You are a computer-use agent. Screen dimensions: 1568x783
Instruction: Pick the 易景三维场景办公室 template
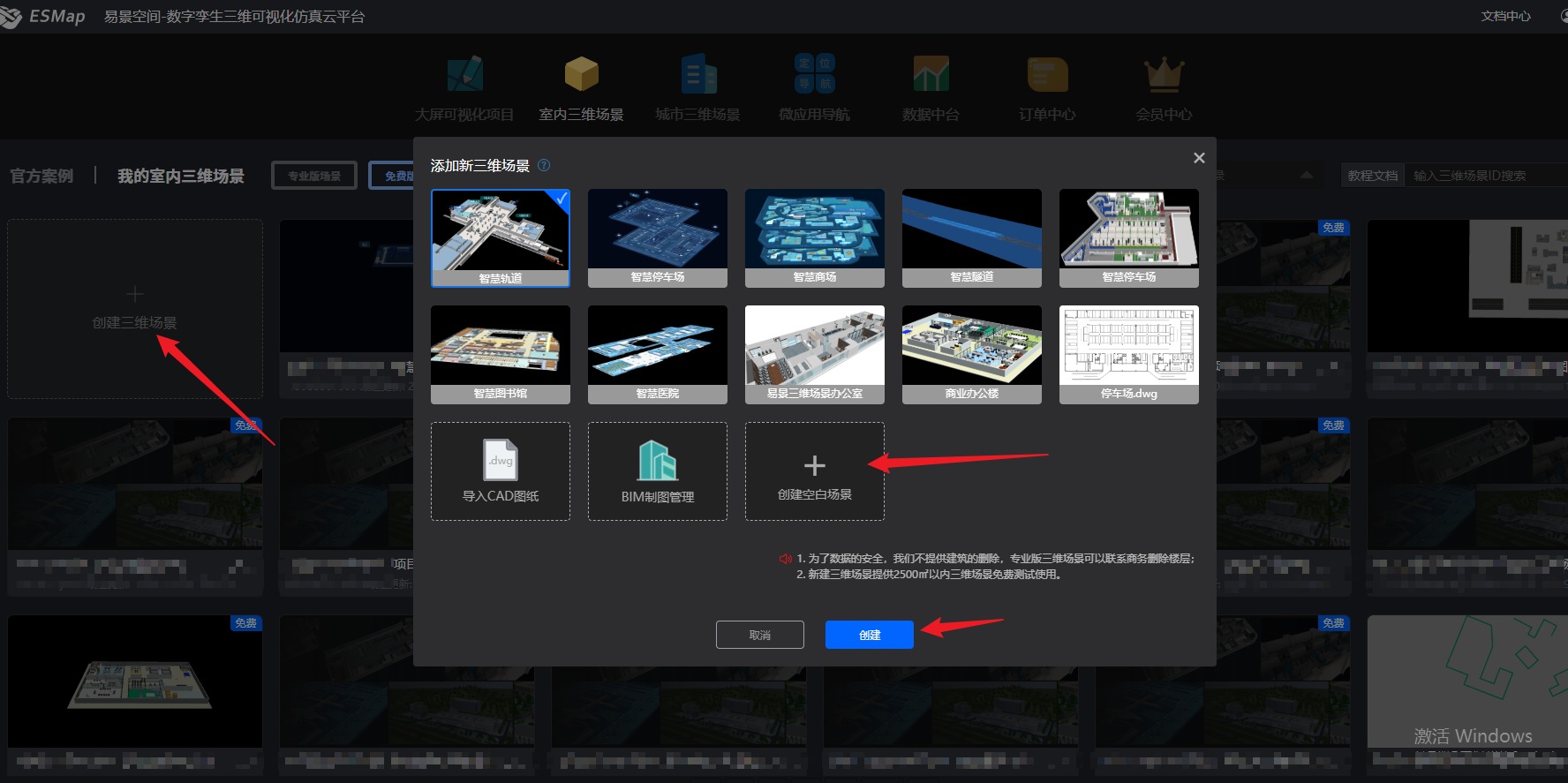click(815, 355)
